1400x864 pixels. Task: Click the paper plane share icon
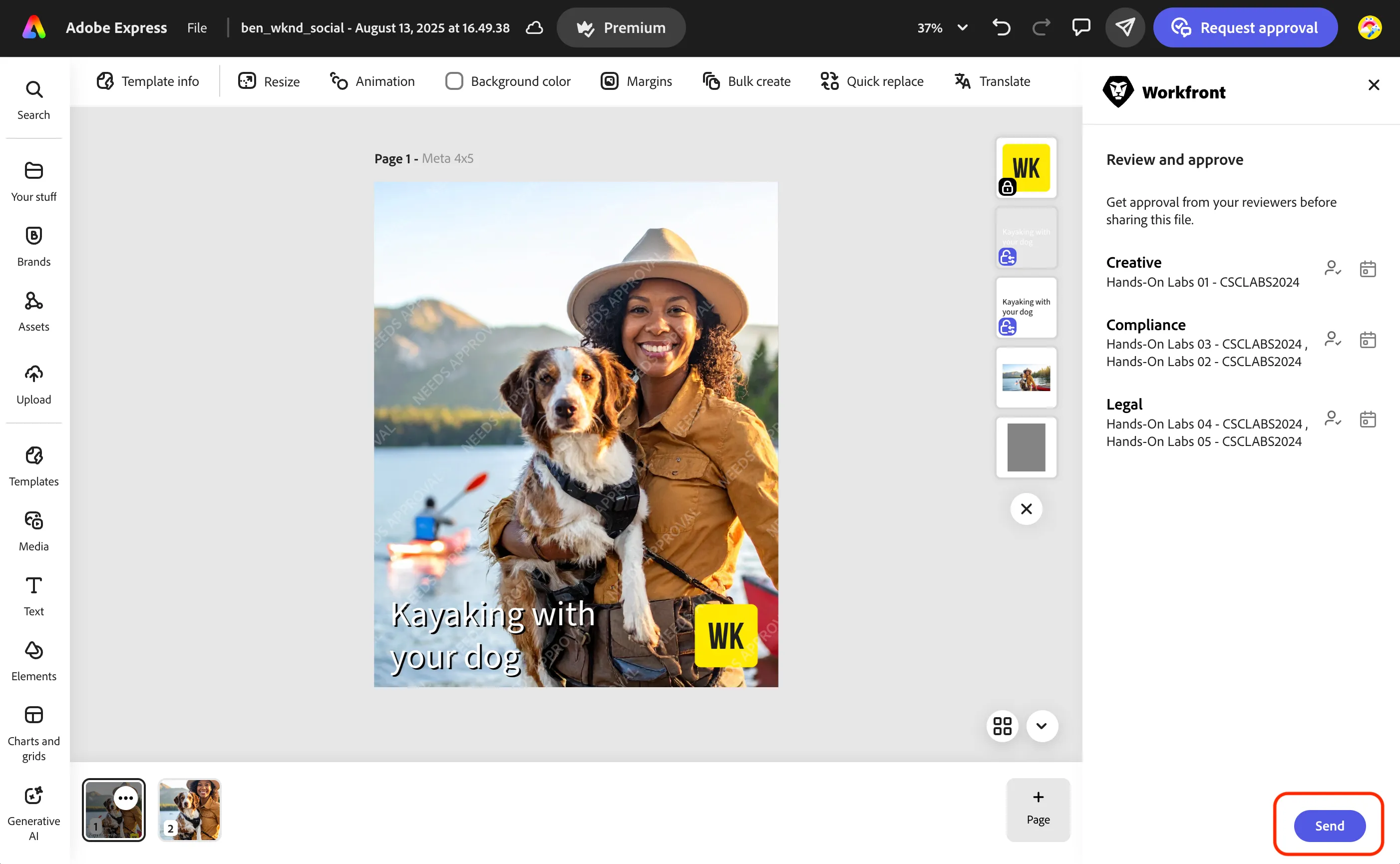tap(1125, 27)
